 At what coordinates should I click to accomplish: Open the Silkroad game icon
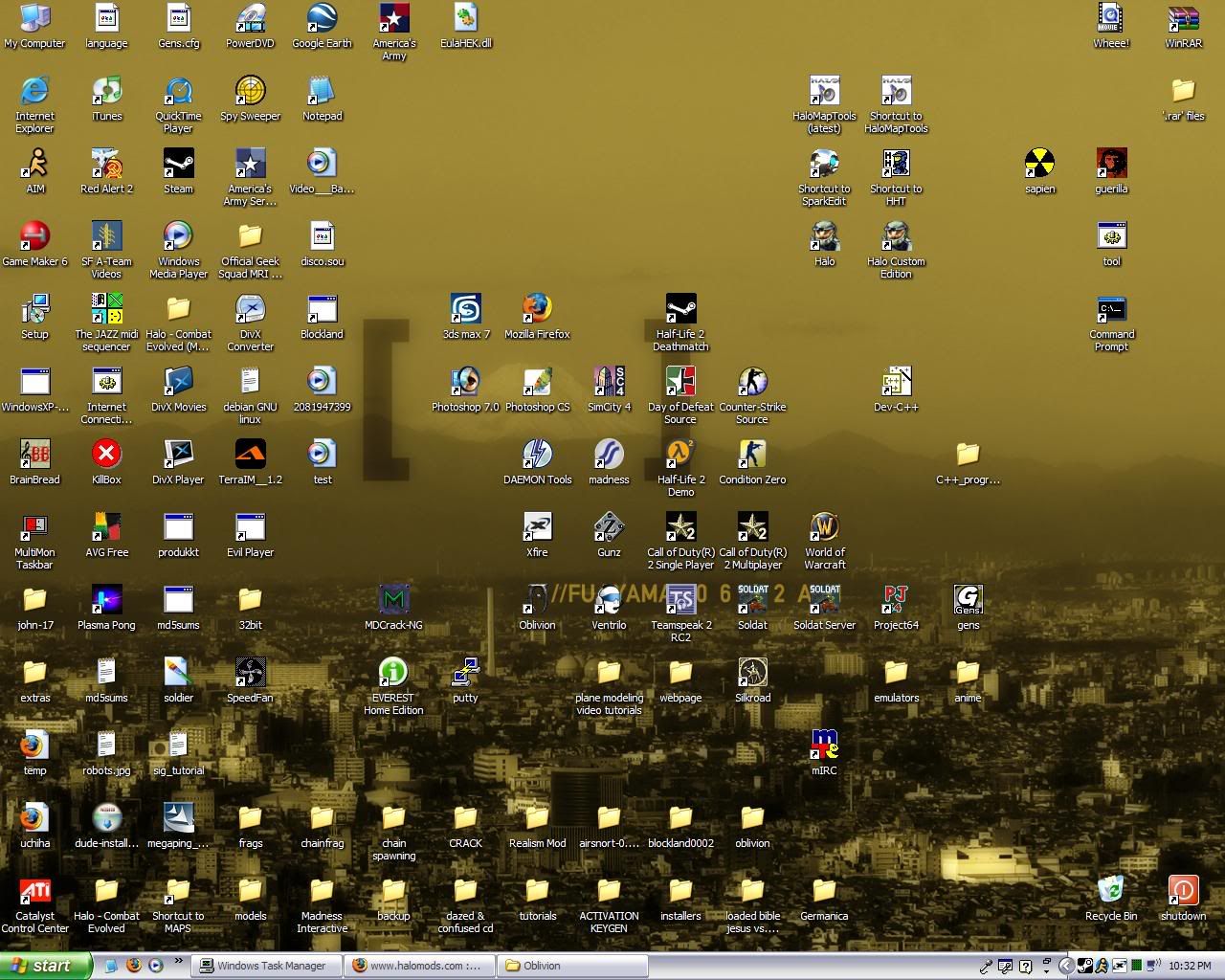pos(752,680)
